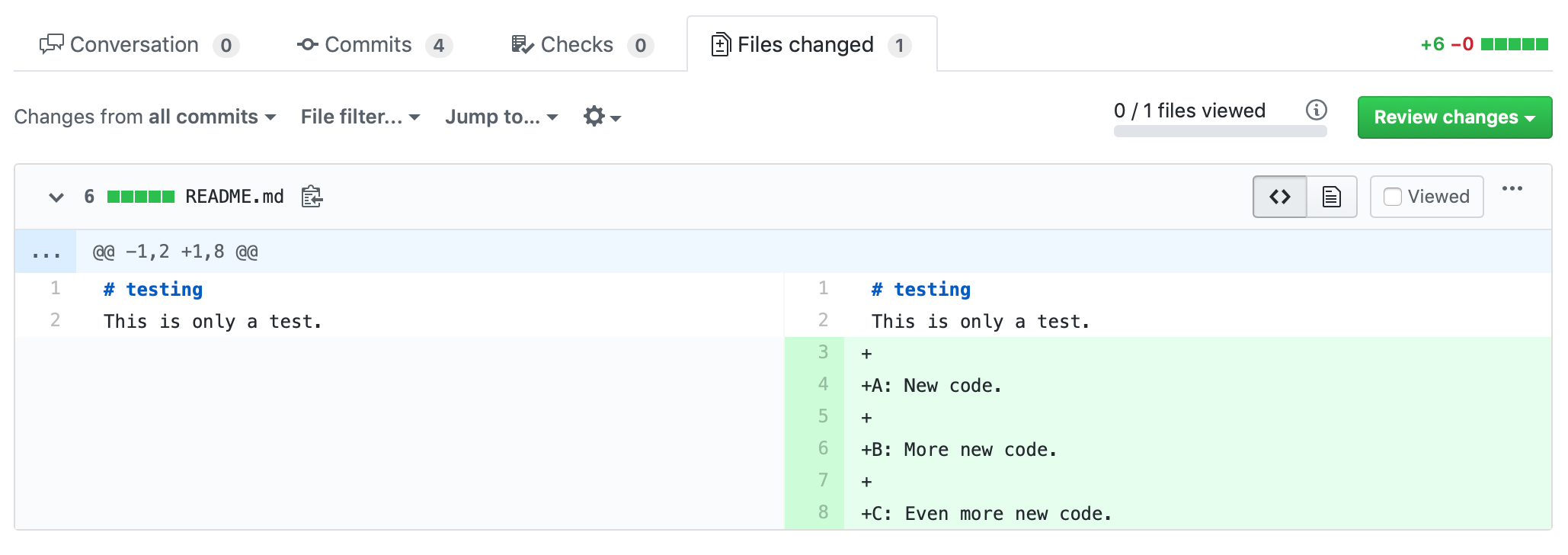The image size is (1568, 555).
Task: Switch to the Checks tab
Action: pos(582,45)
